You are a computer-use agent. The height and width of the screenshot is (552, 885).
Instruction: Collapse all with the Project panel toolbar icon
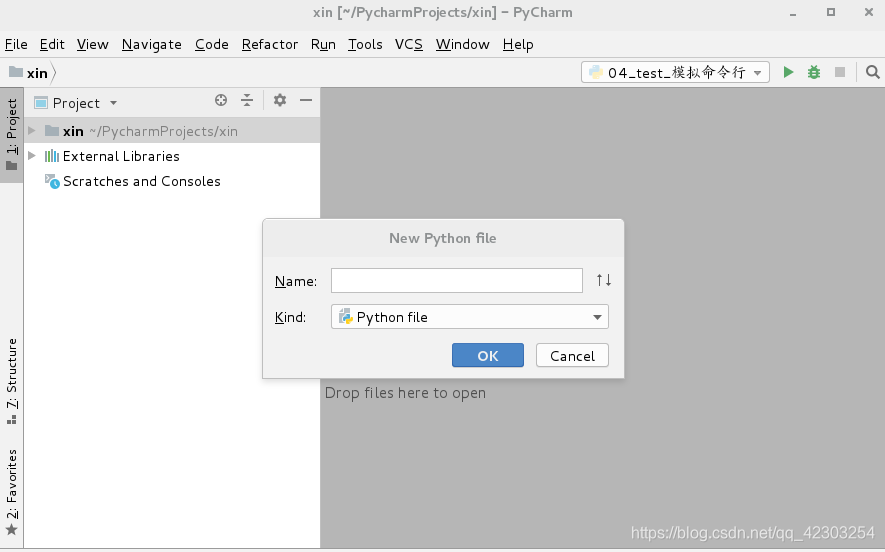pos(247,100)
